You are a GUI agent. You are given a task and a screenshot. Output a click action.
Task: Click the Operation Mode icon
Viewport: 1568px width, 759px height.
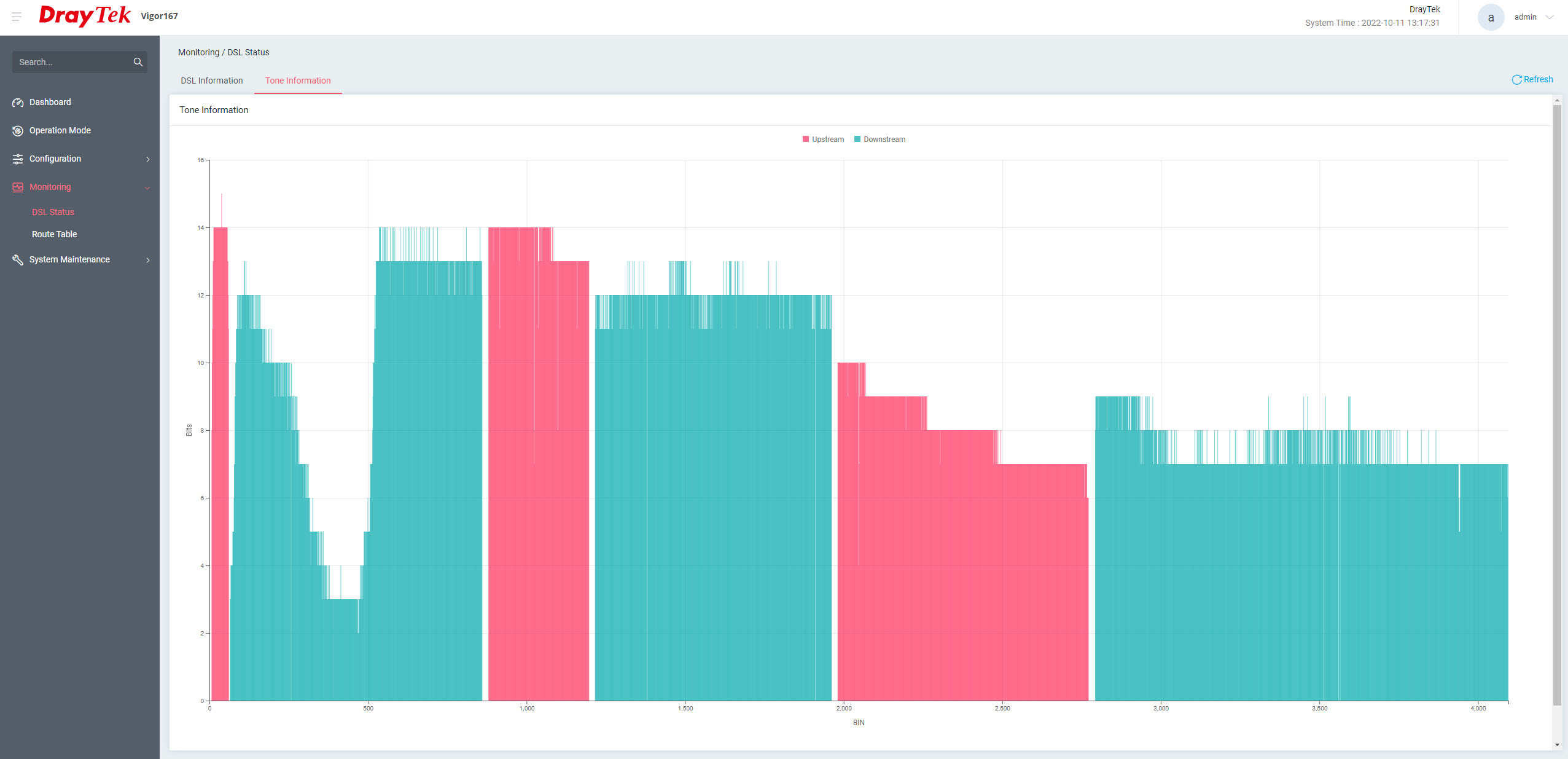pyautogui.click(x=18, y=131)
